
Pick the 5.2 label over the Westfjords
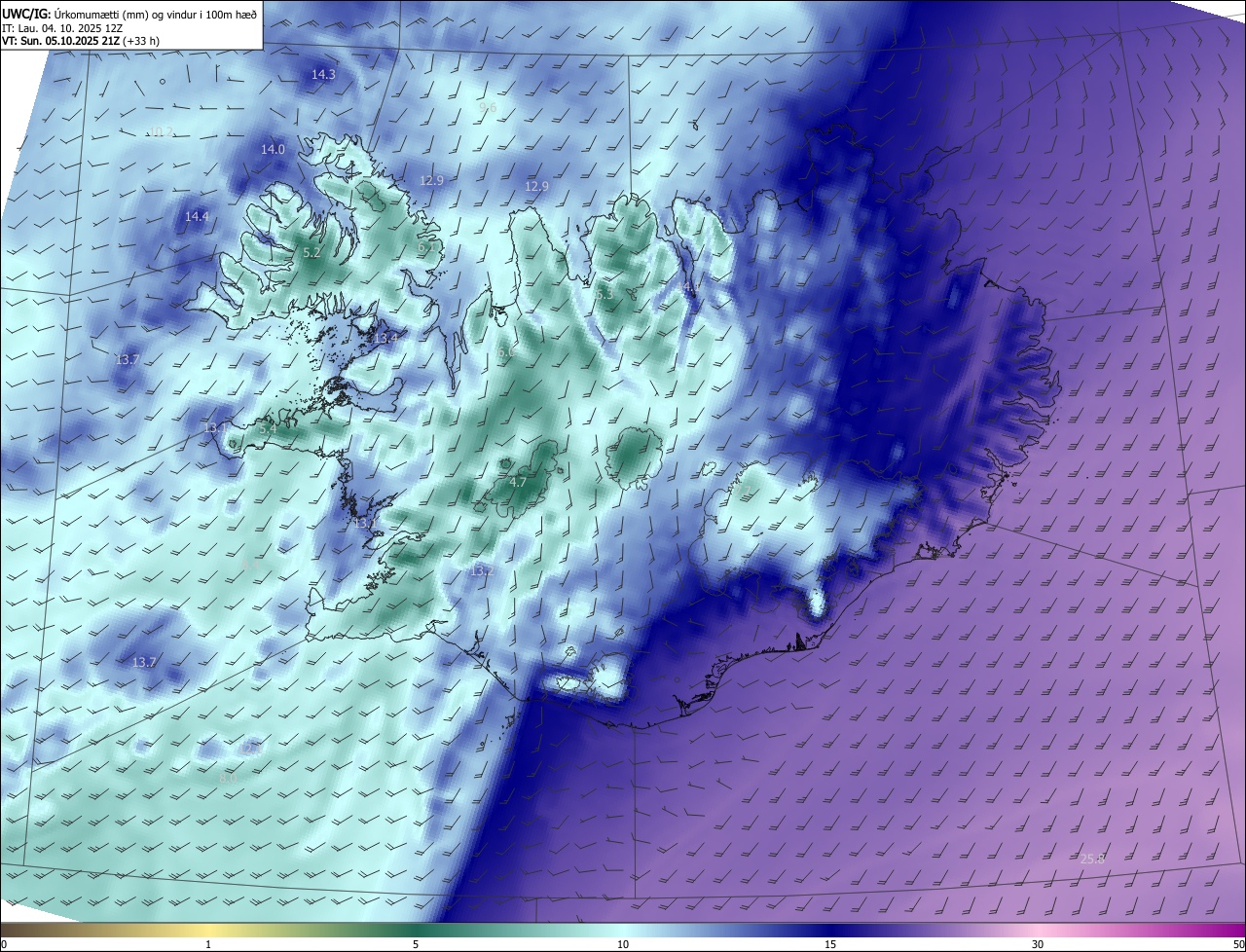tap(311, 252)
